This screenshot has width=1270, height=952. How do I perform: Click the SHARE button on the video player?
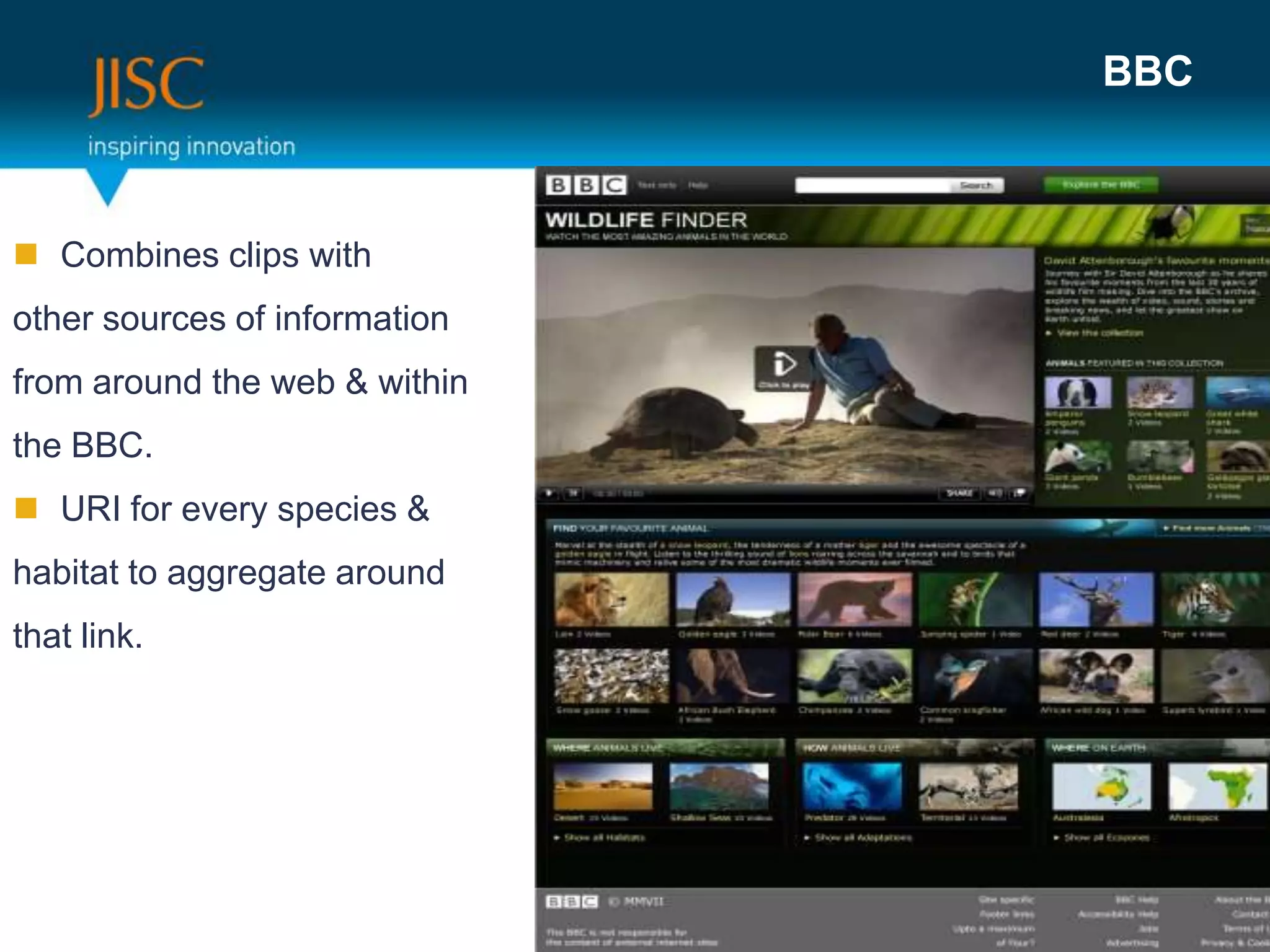[x=959, y=493]
